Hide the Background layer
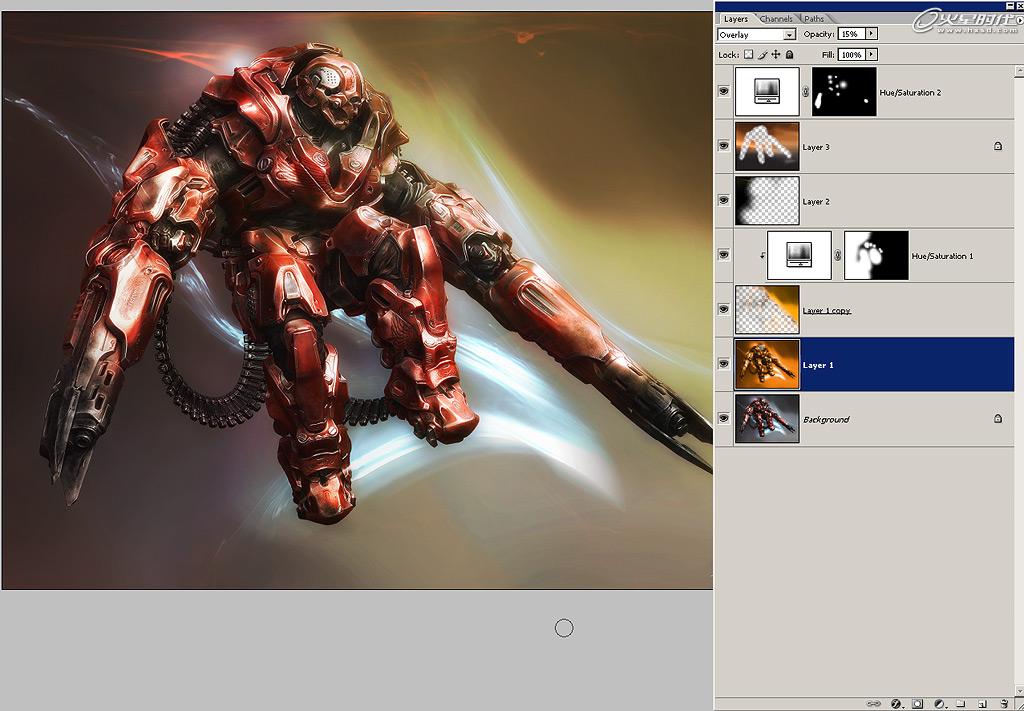 click(724, 419)
